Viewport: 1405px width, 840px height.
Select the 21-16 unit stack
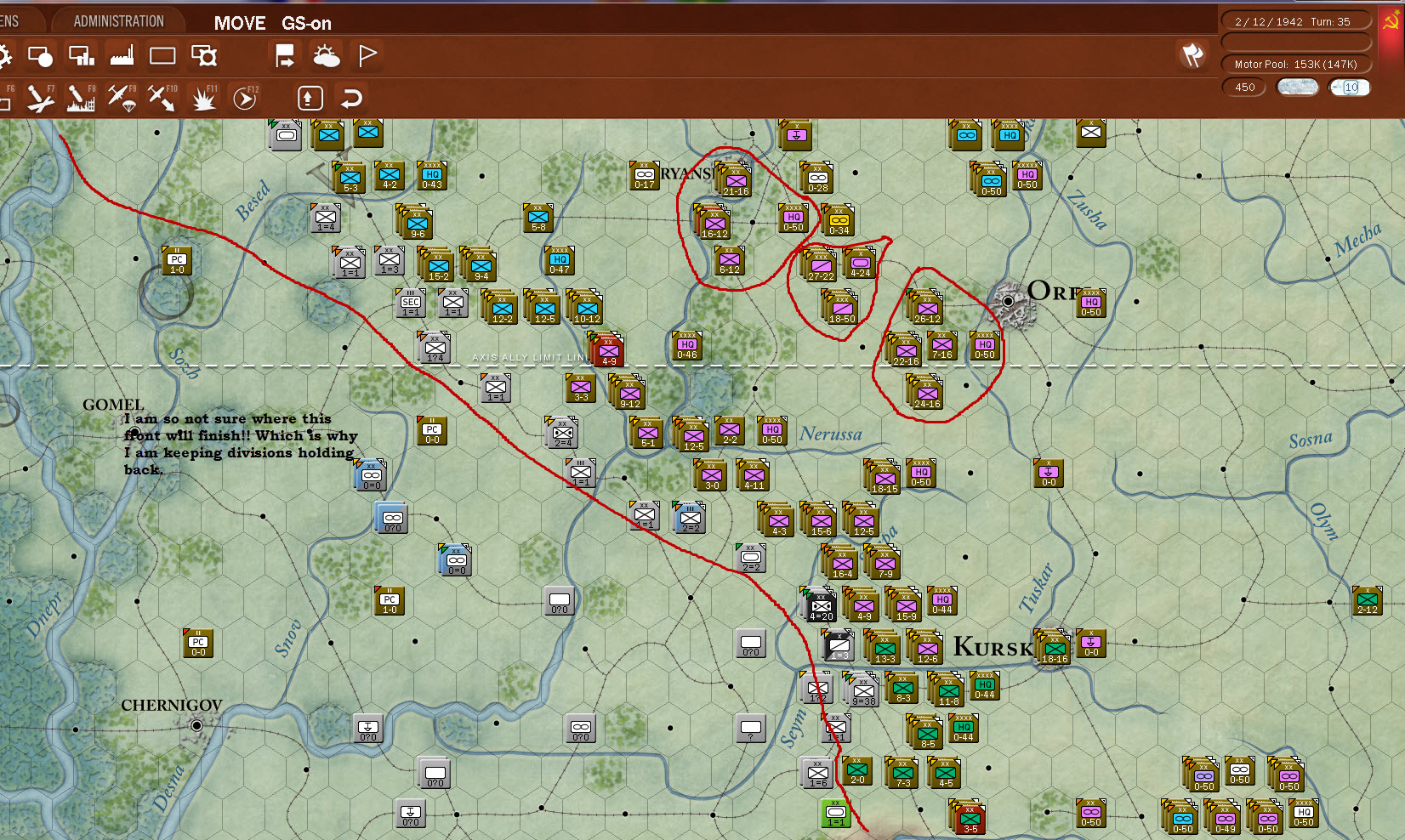click(735, 179)
